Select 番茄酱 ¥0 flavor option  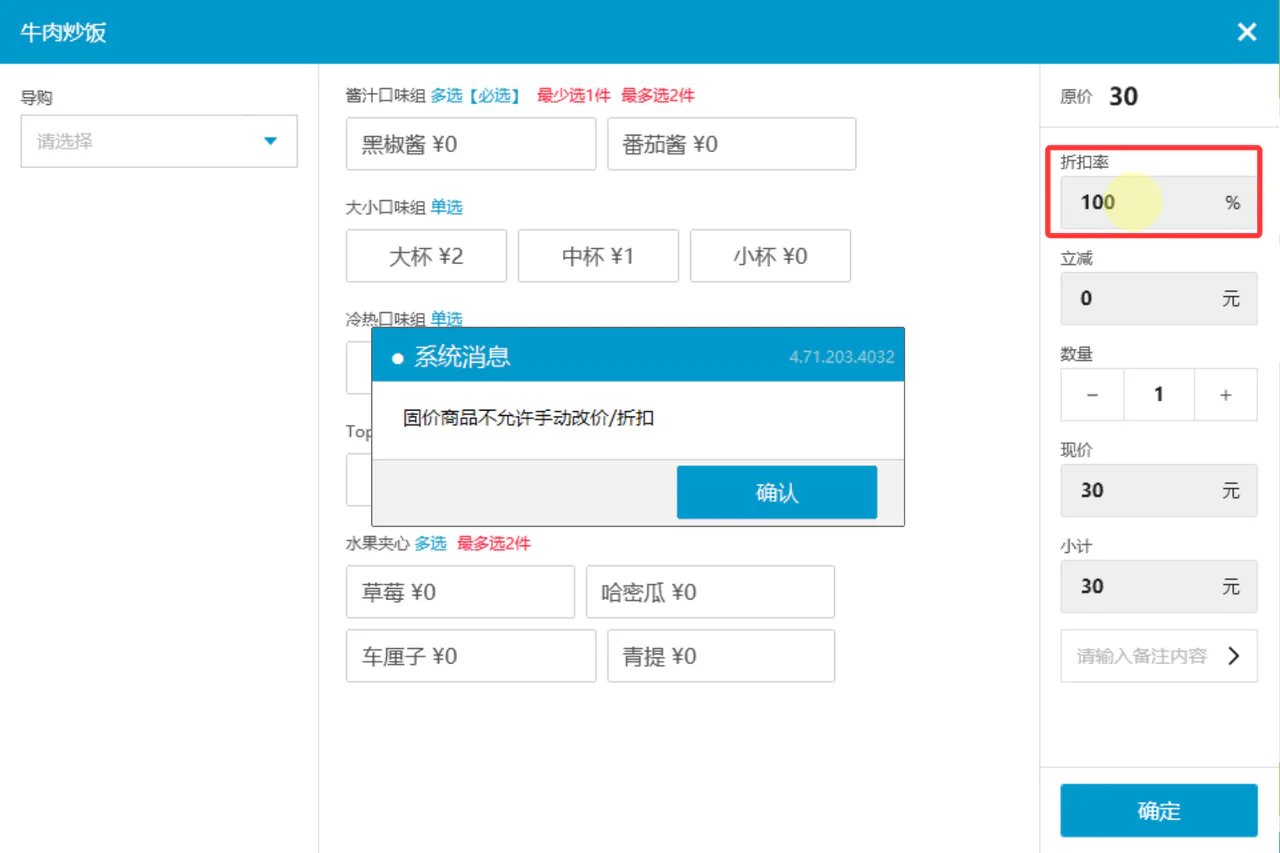coord(732,144)
